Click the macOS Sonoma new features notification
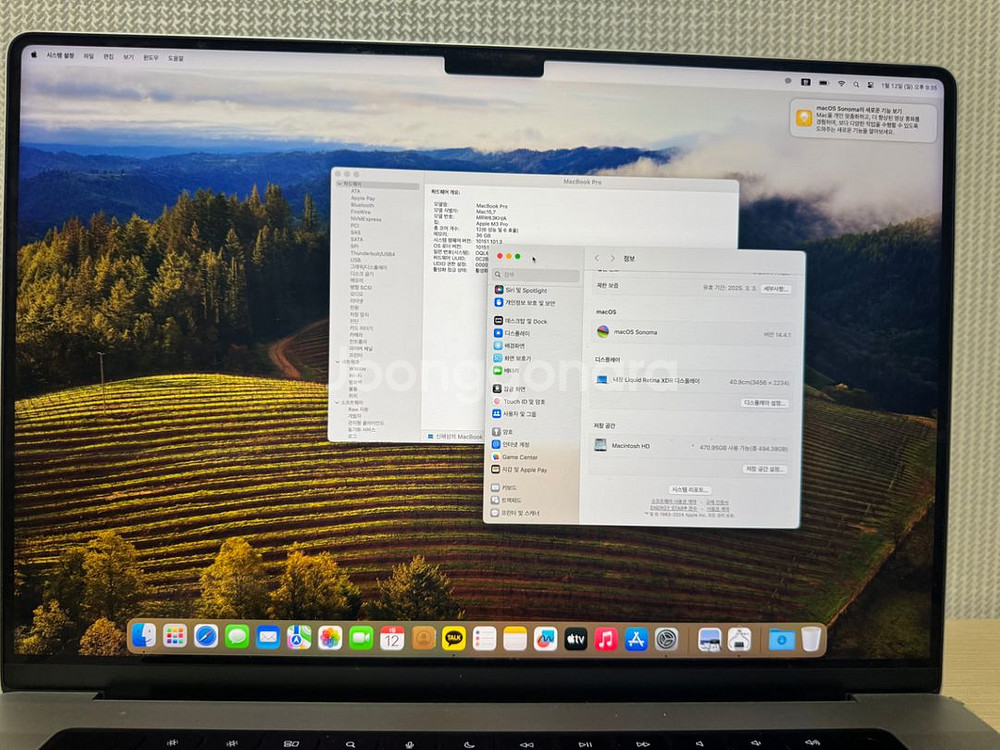The height and width of the screenshot is (750, 1000). (x=864, y=120)
